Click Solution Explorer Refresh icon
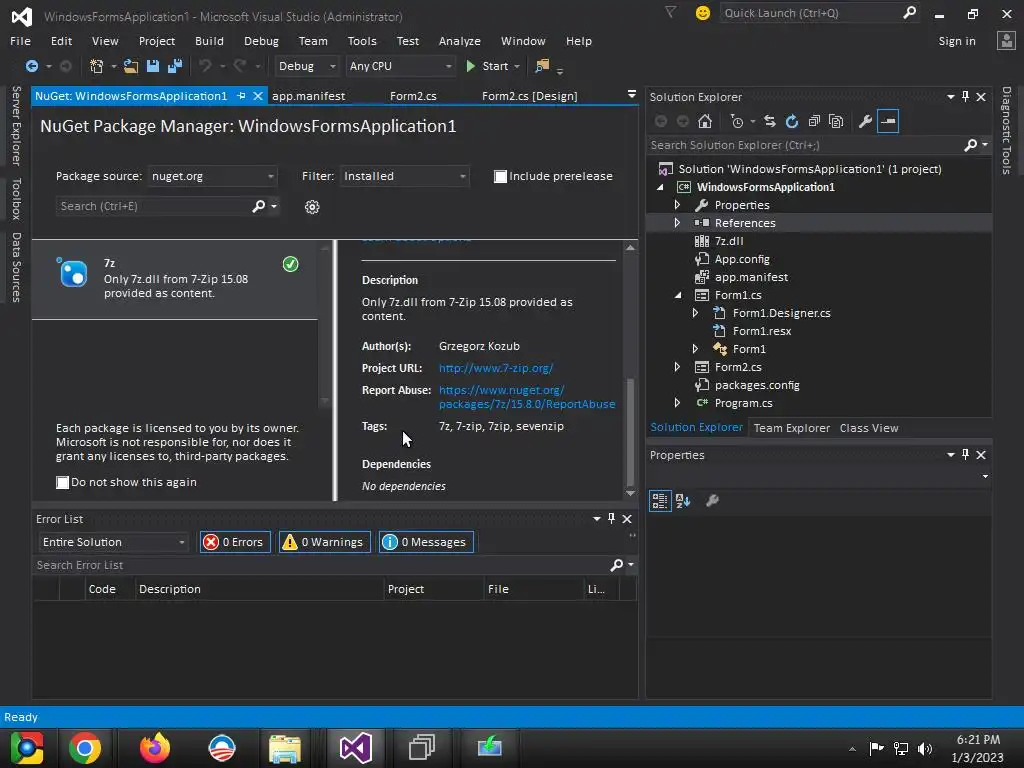This screenshot has width=1024, height=768. click(x=792, y=121)
